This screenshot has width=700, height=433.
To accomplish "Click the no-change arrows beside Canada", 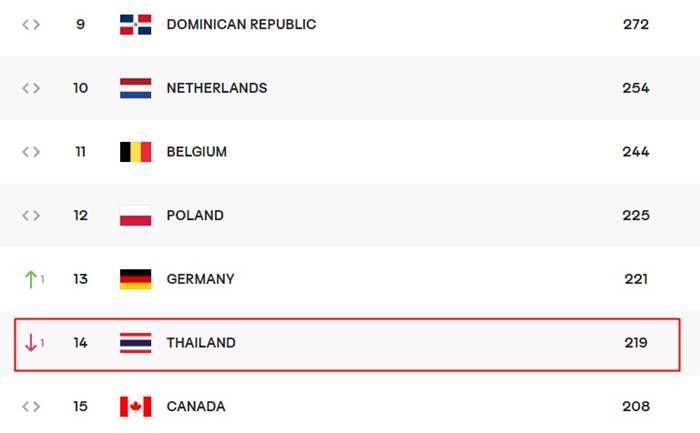I will pyautogui.click(x=31, y=407).
